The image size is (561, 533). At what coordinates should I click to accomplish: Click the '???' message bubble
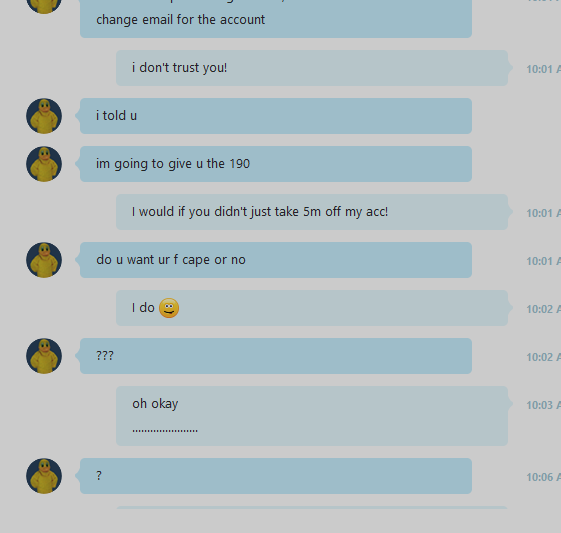[276, 356]
